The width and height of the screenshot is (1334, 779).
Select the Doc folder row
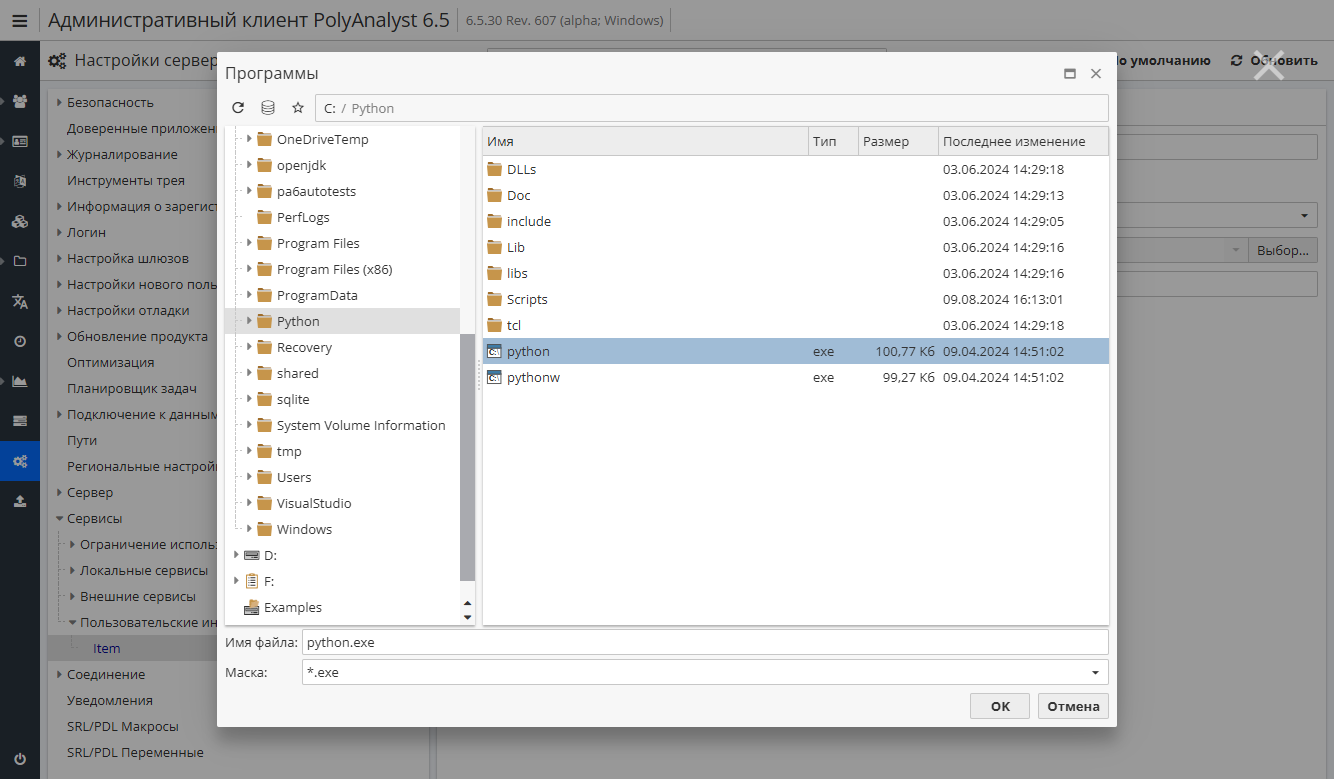pos(795,195)
